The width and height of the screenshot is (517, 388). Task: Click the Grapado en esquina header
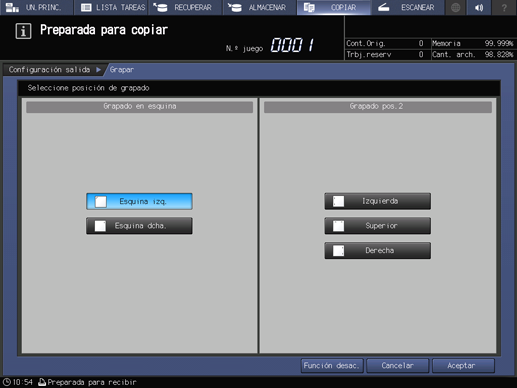point(140,106)
